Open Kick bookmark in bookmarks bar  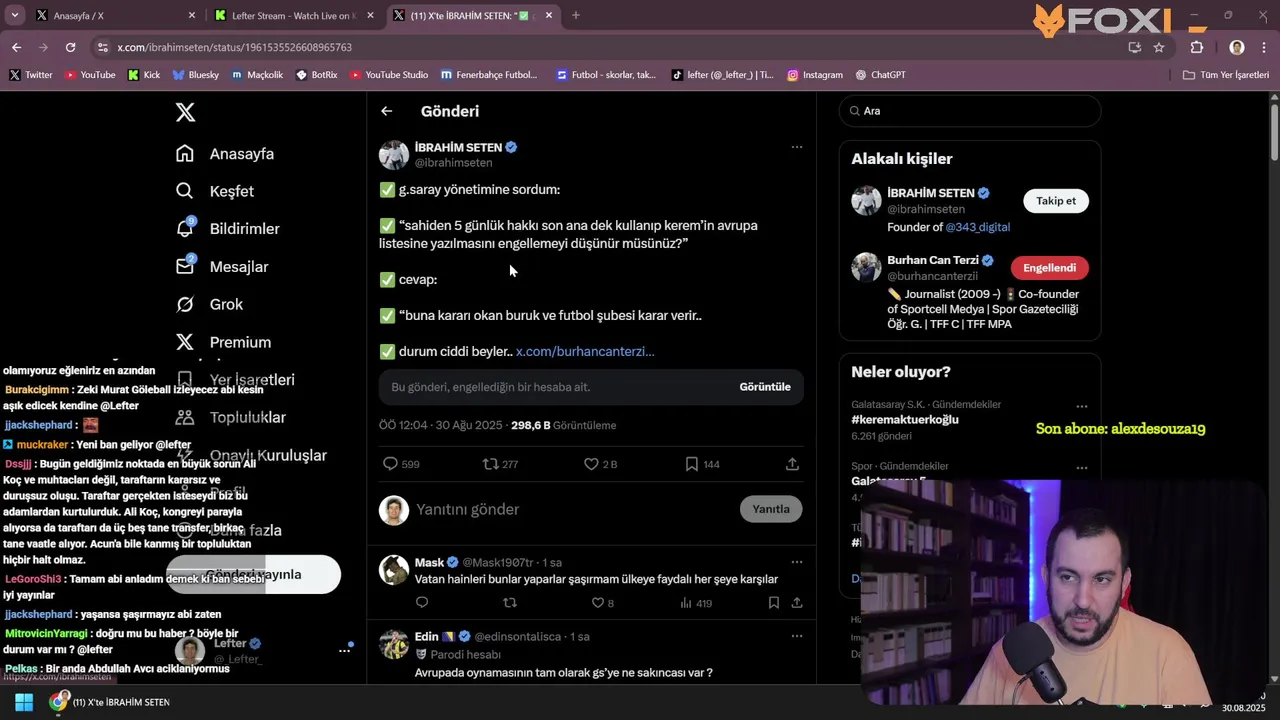144,75
